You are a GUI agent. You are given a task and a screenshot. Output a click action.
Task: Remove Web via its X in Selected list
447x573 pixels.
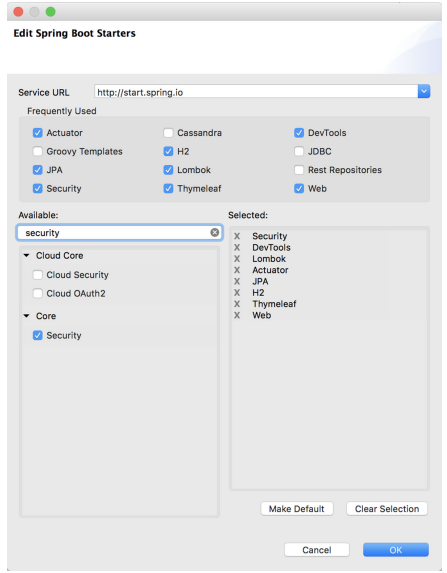237,315
